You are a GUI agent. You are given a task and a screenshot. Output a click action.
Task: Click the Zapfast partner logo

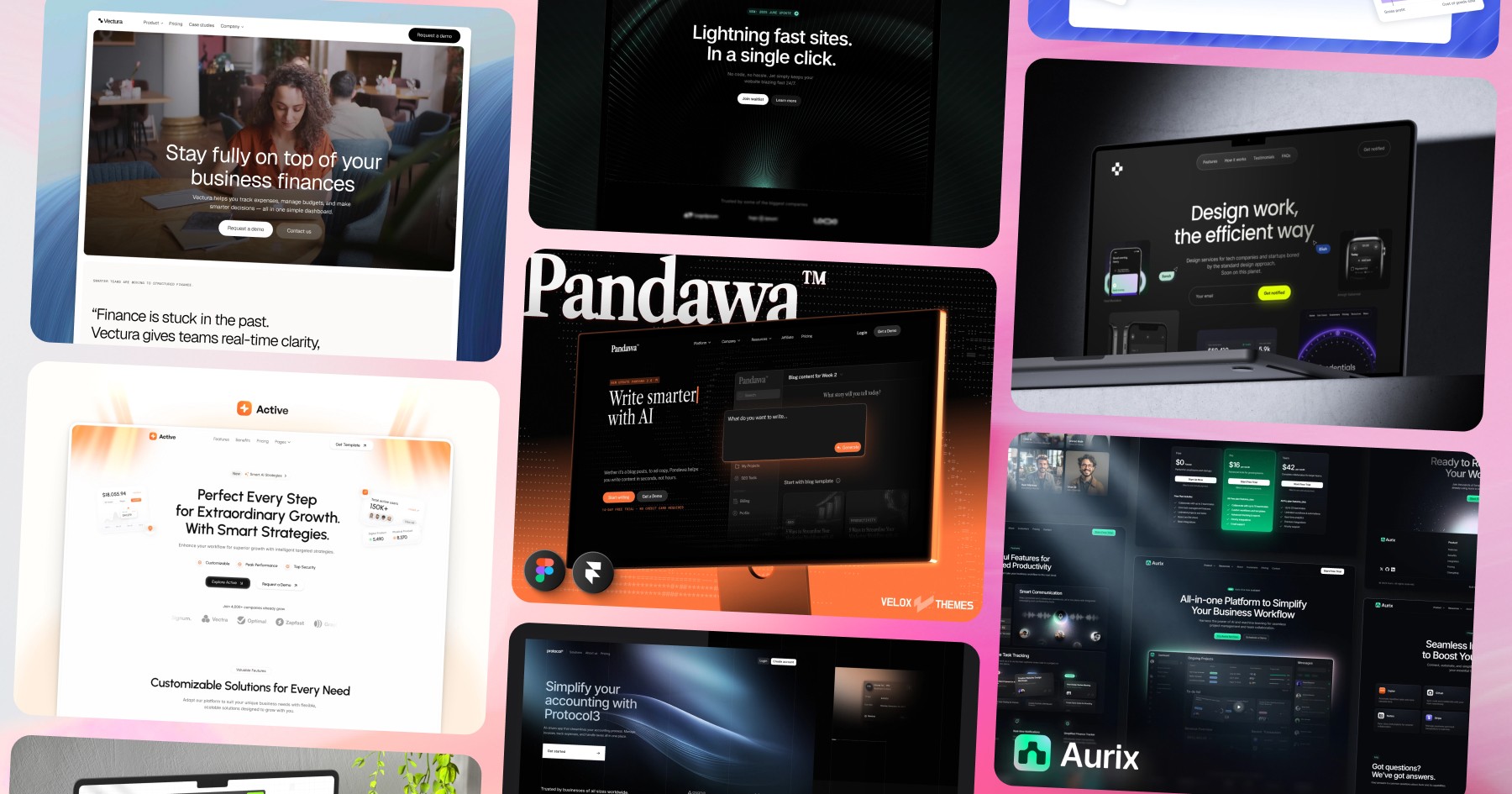point(290,623)
